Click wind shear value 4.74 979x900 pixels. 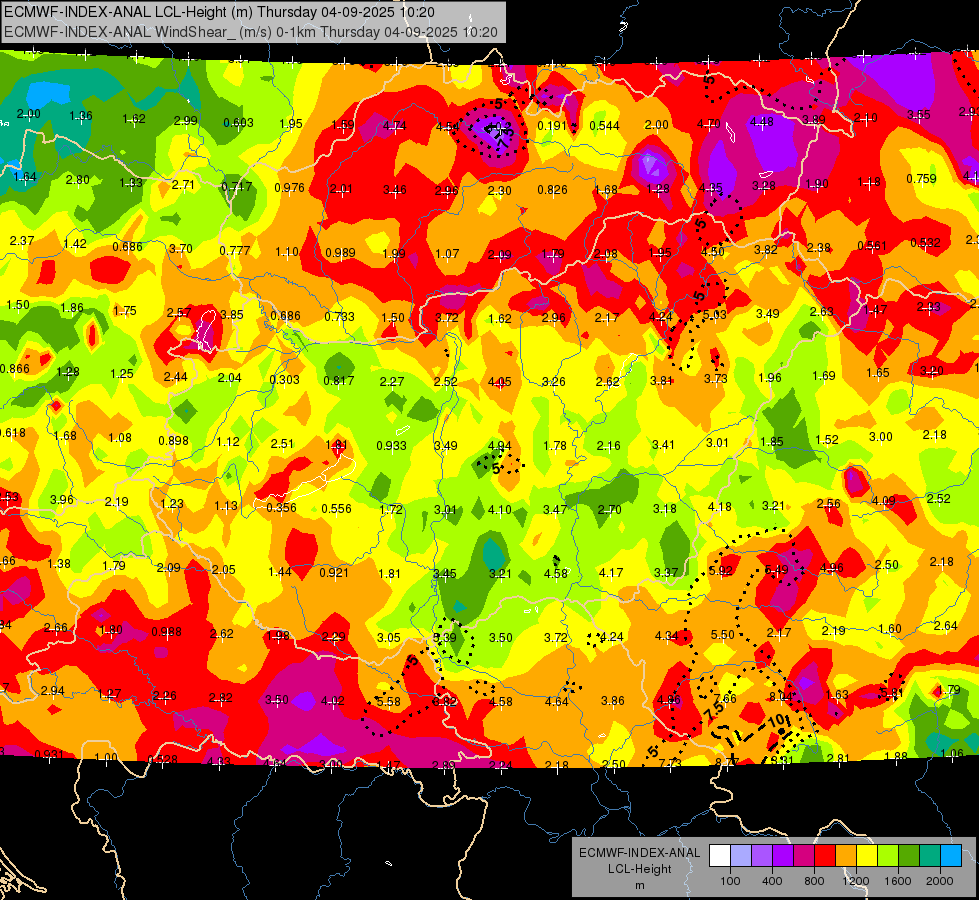[x=395, y=126]
